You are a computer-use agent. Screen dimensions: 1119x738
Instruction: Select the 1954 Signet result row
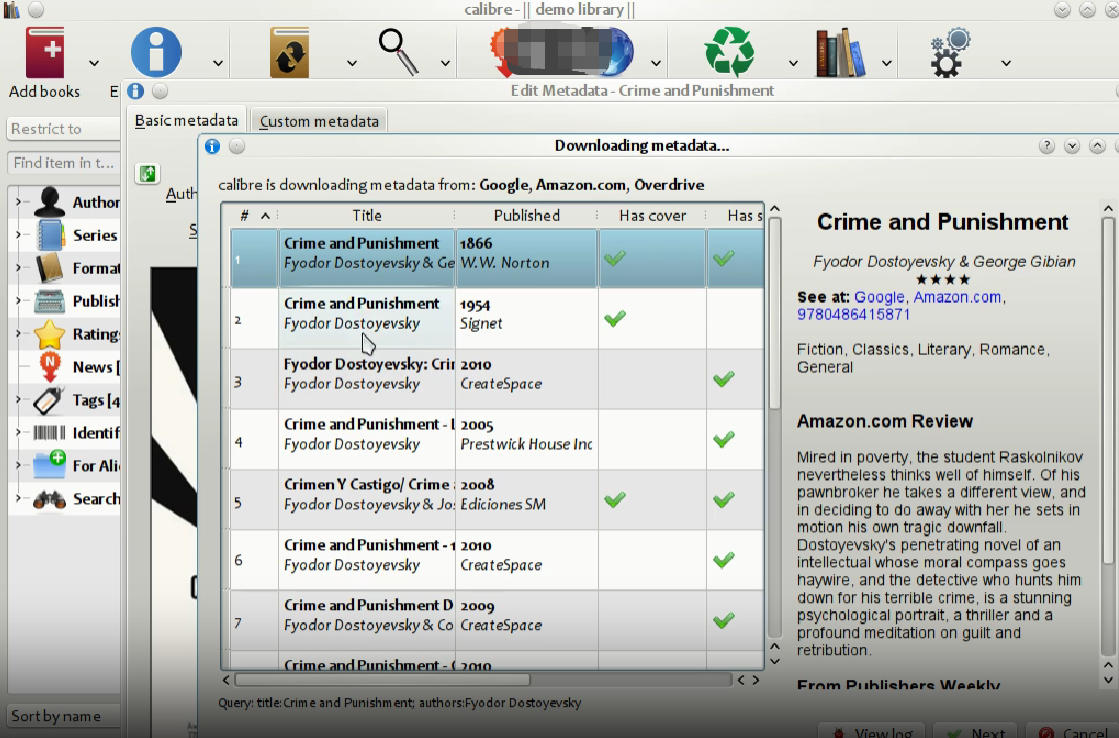[x=497, y=318]
